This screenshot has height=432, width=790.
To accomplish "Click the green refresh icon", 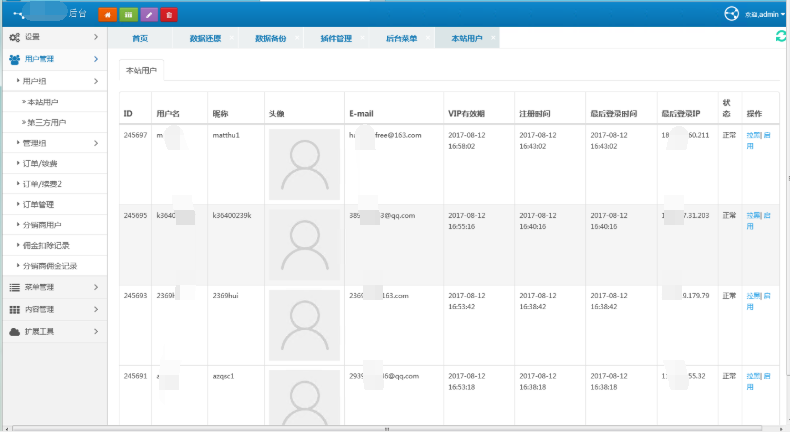I will (x=781, y=36).
